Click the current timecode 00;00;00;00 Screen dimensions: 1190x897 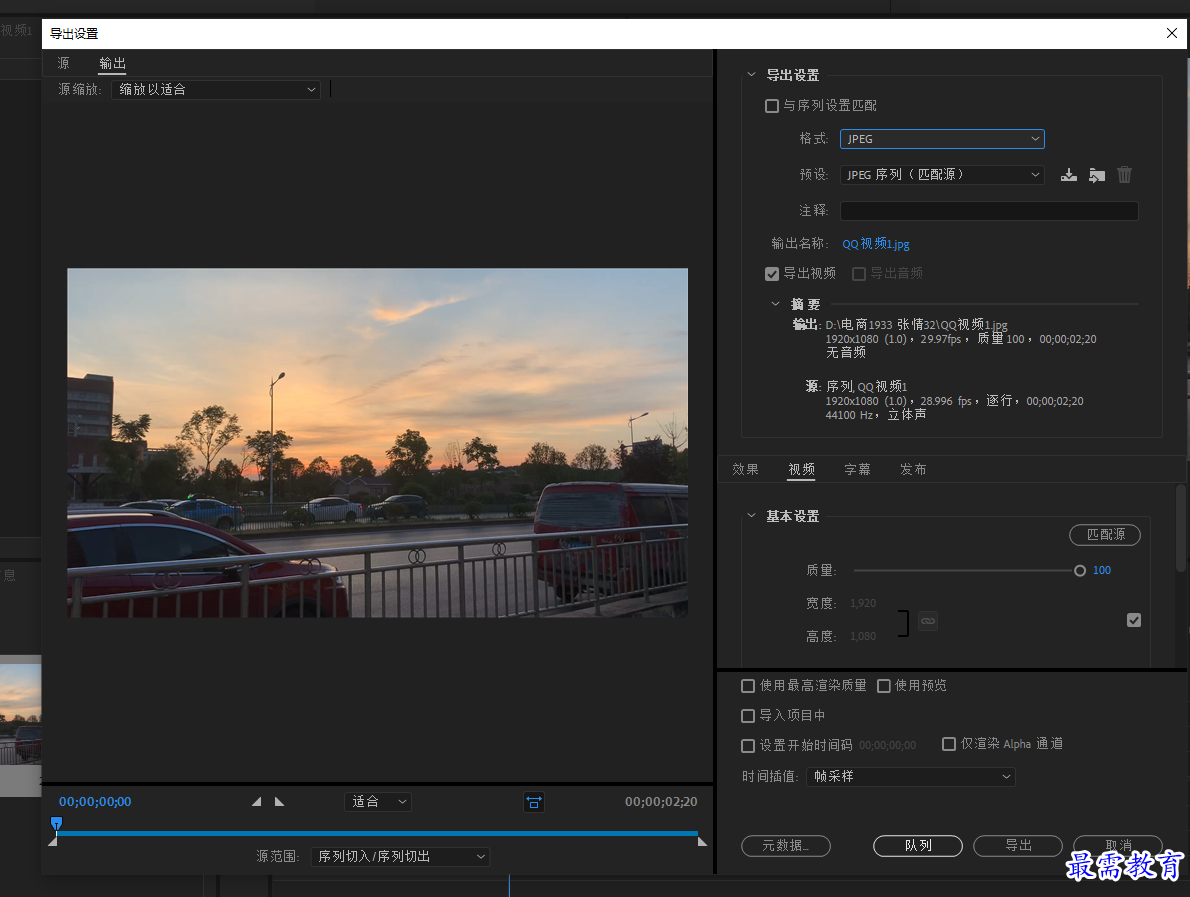click(x=95, y=802)
